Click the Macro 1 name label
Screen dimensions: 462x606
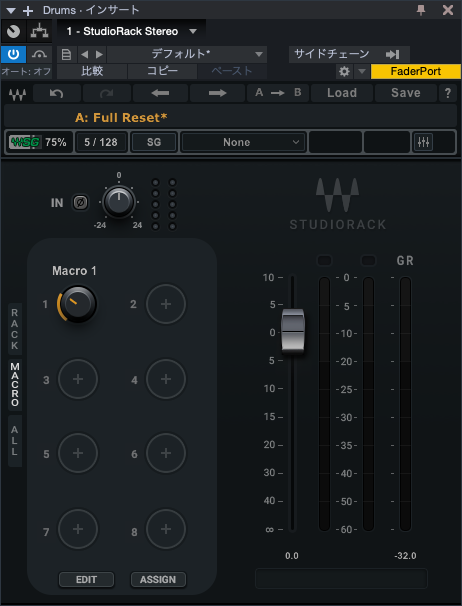click(x=74, y=271)
